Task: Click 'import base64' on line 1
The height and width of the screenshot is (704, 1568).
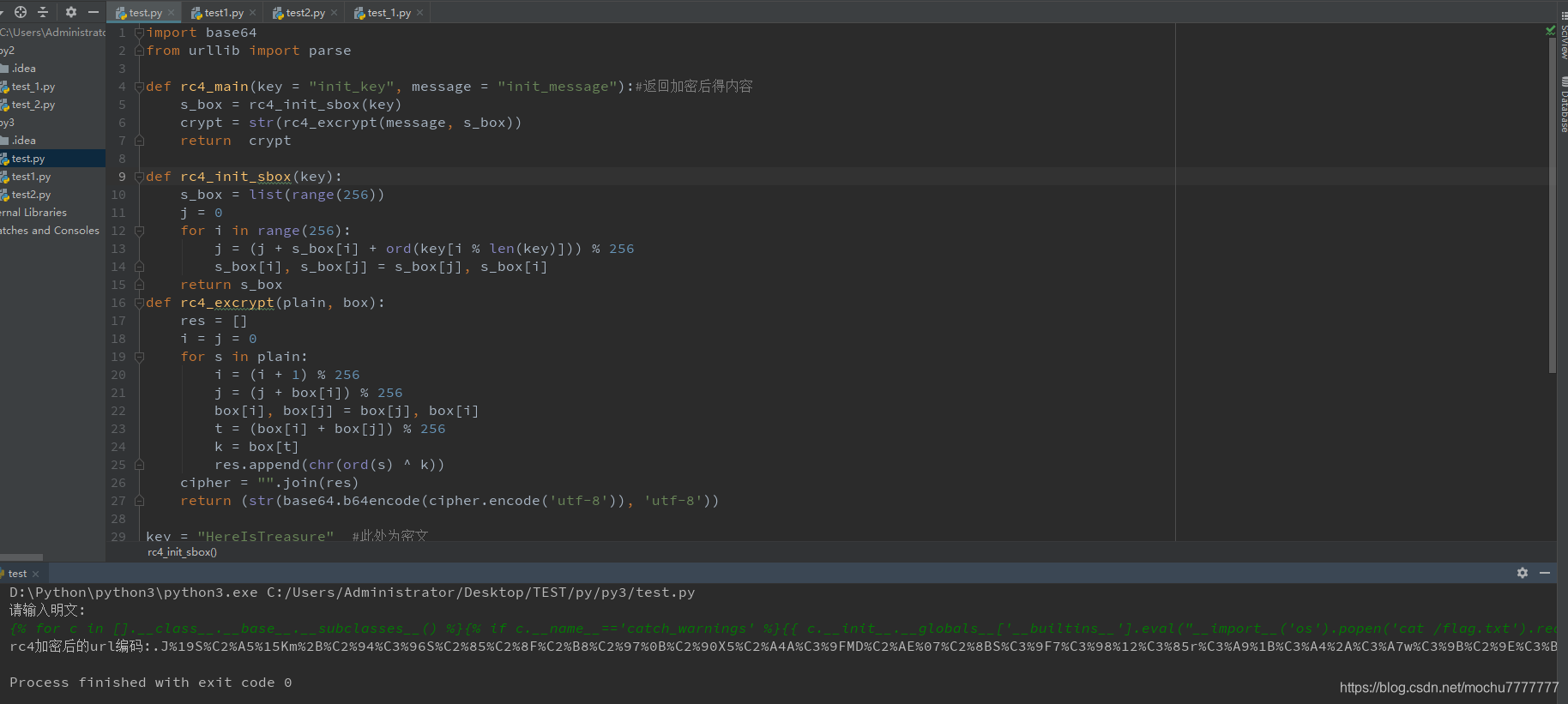Action: tap(202, 33)
